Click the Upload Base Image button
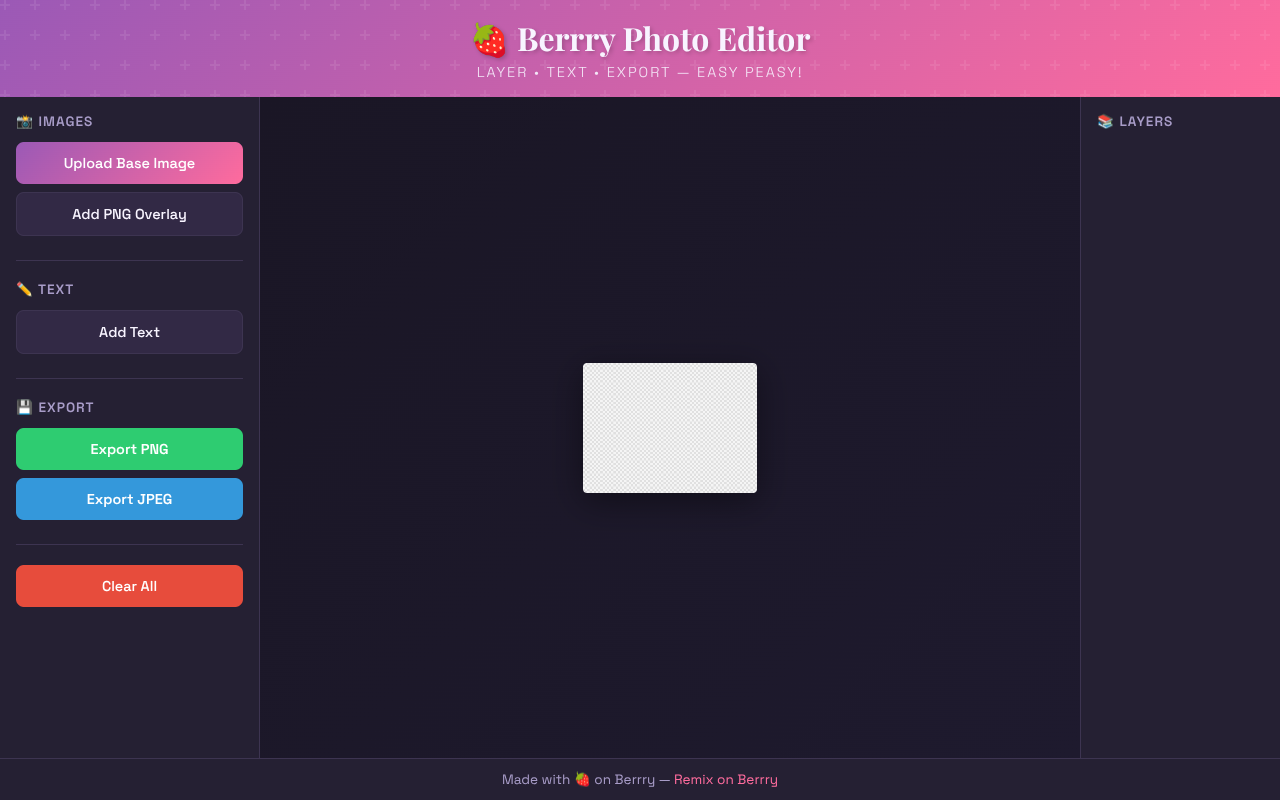 [129, 163]
